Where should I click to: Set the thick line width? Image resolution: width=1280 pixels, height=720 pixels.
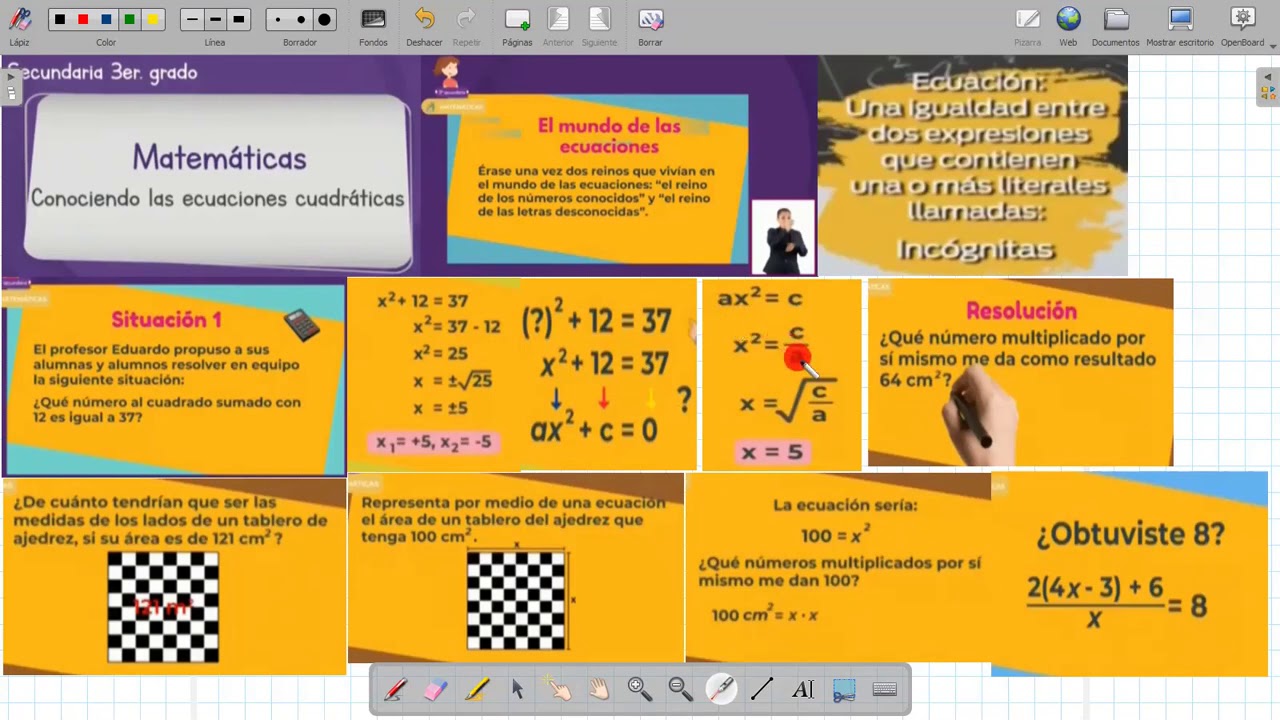[238, 20]
